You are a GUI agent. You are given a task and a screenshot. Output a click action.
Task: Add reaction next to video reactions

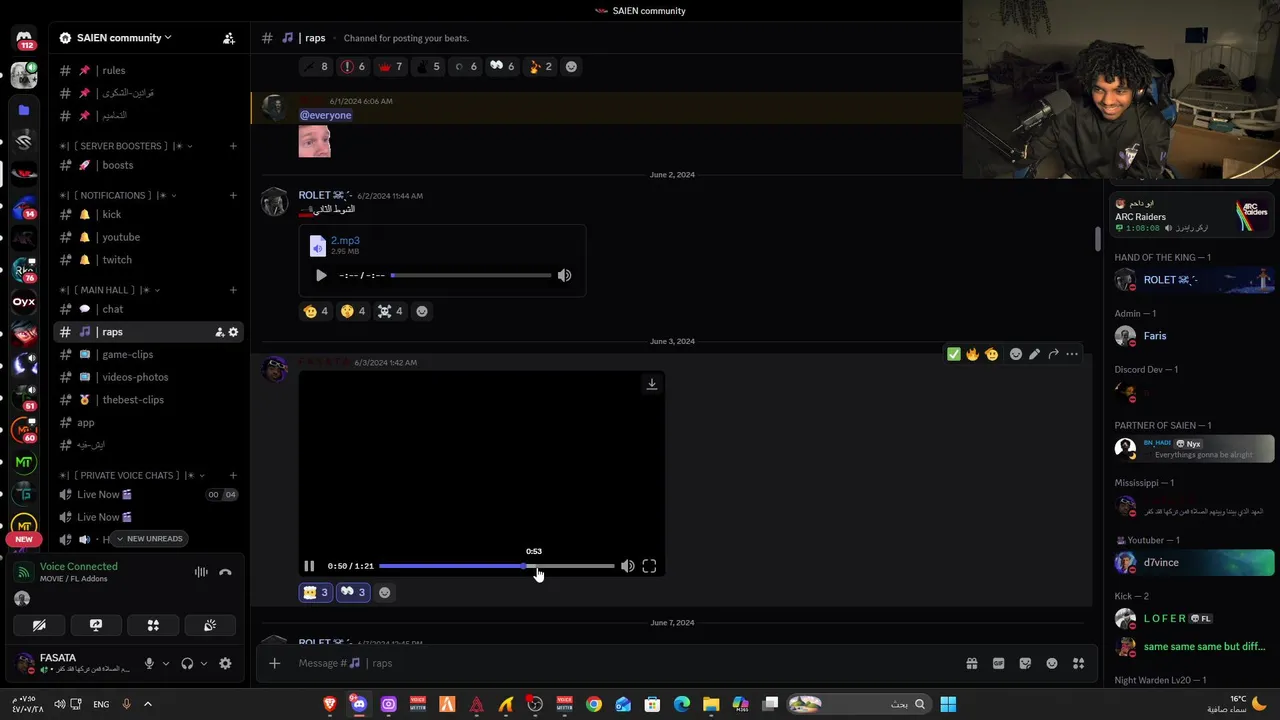tap(384, 592)
